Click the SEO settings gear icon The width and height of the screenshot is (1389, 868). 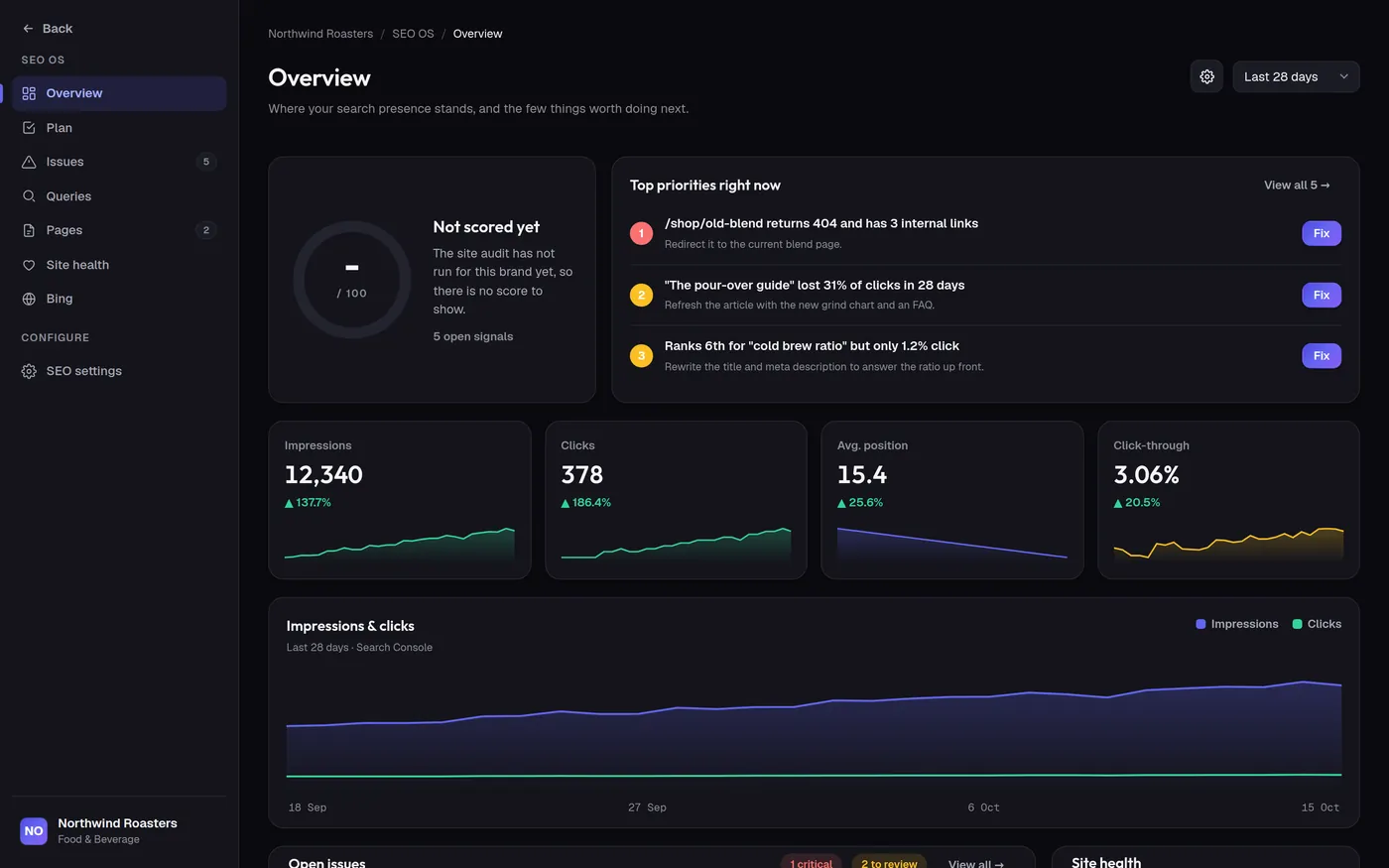pyautogui.click(x=29, y=371)
